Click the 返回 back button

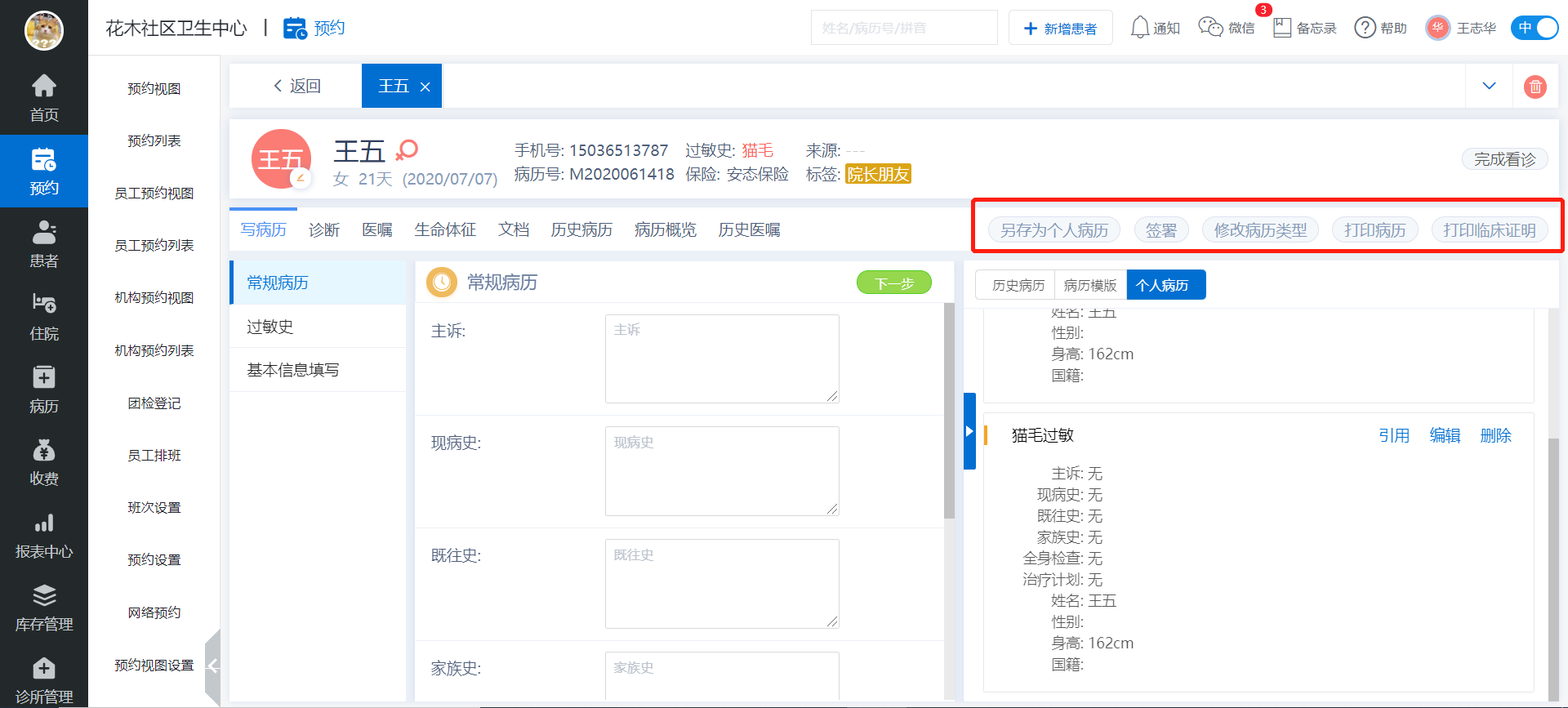tap(296, 86)
